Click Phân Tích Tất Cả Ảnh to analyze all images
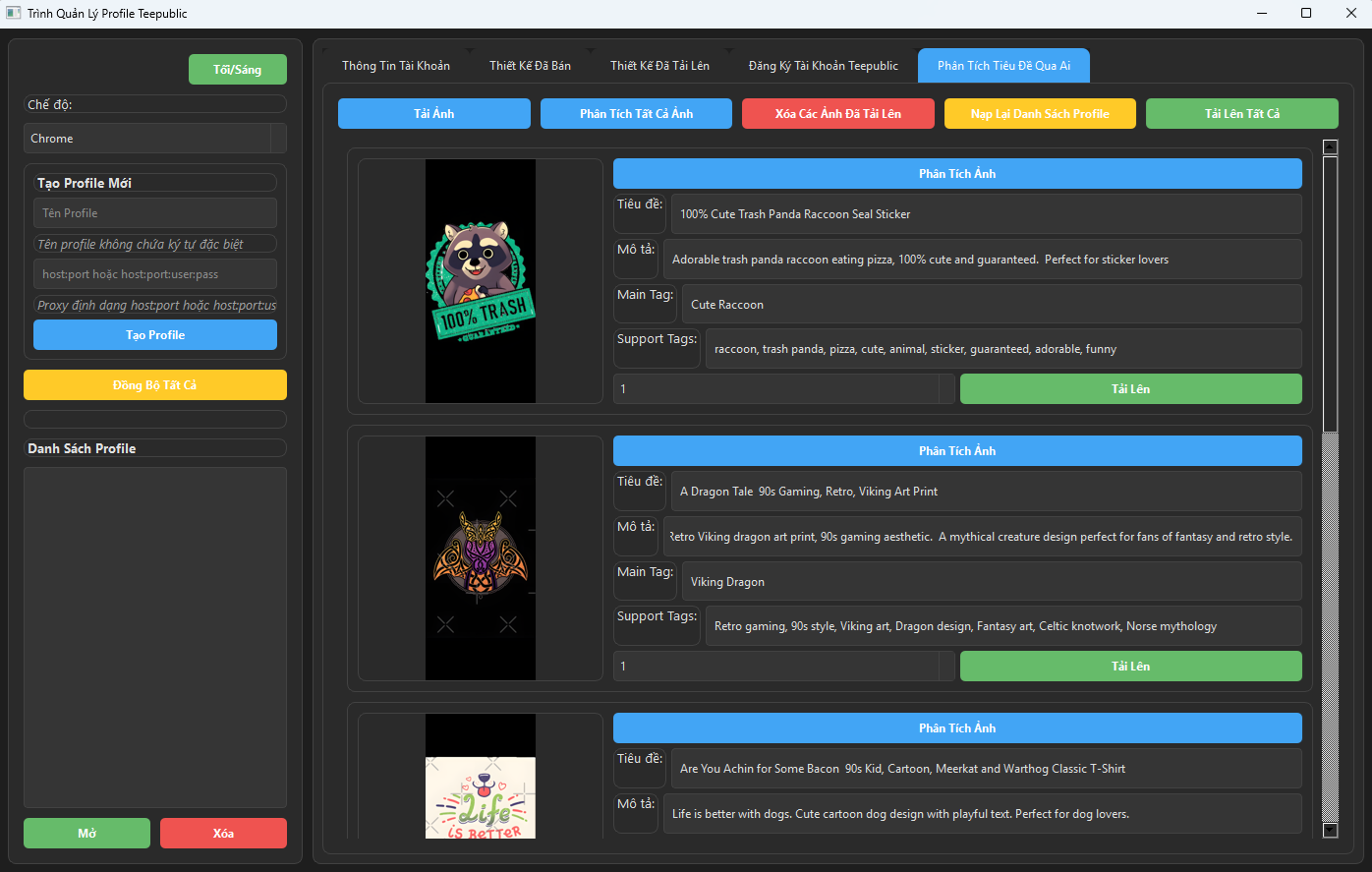Image resolution: width=1372 pixels, height=872 pixels. (636, 113)
